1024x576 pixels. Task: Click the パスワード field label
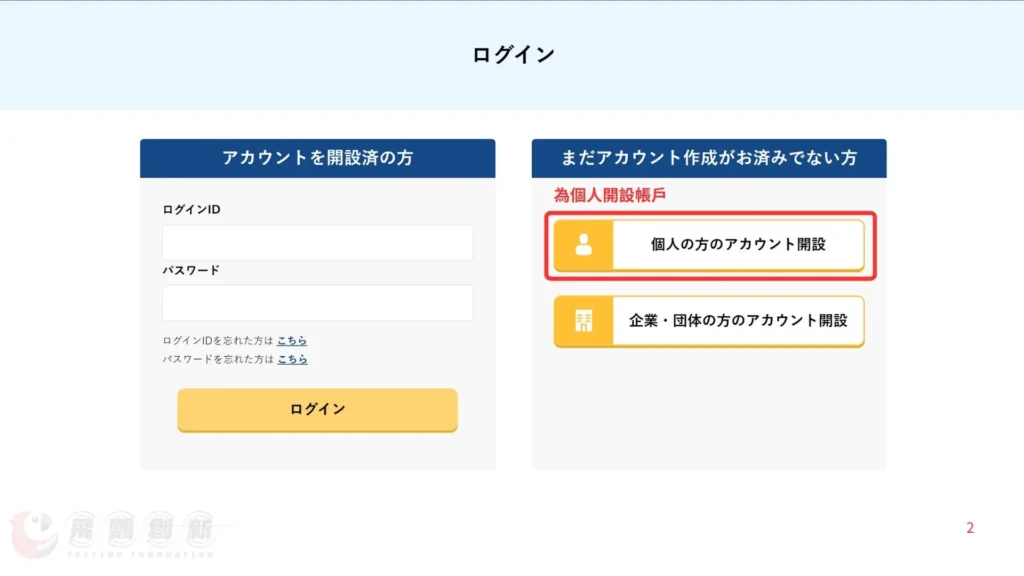click(x=190, y=270)
